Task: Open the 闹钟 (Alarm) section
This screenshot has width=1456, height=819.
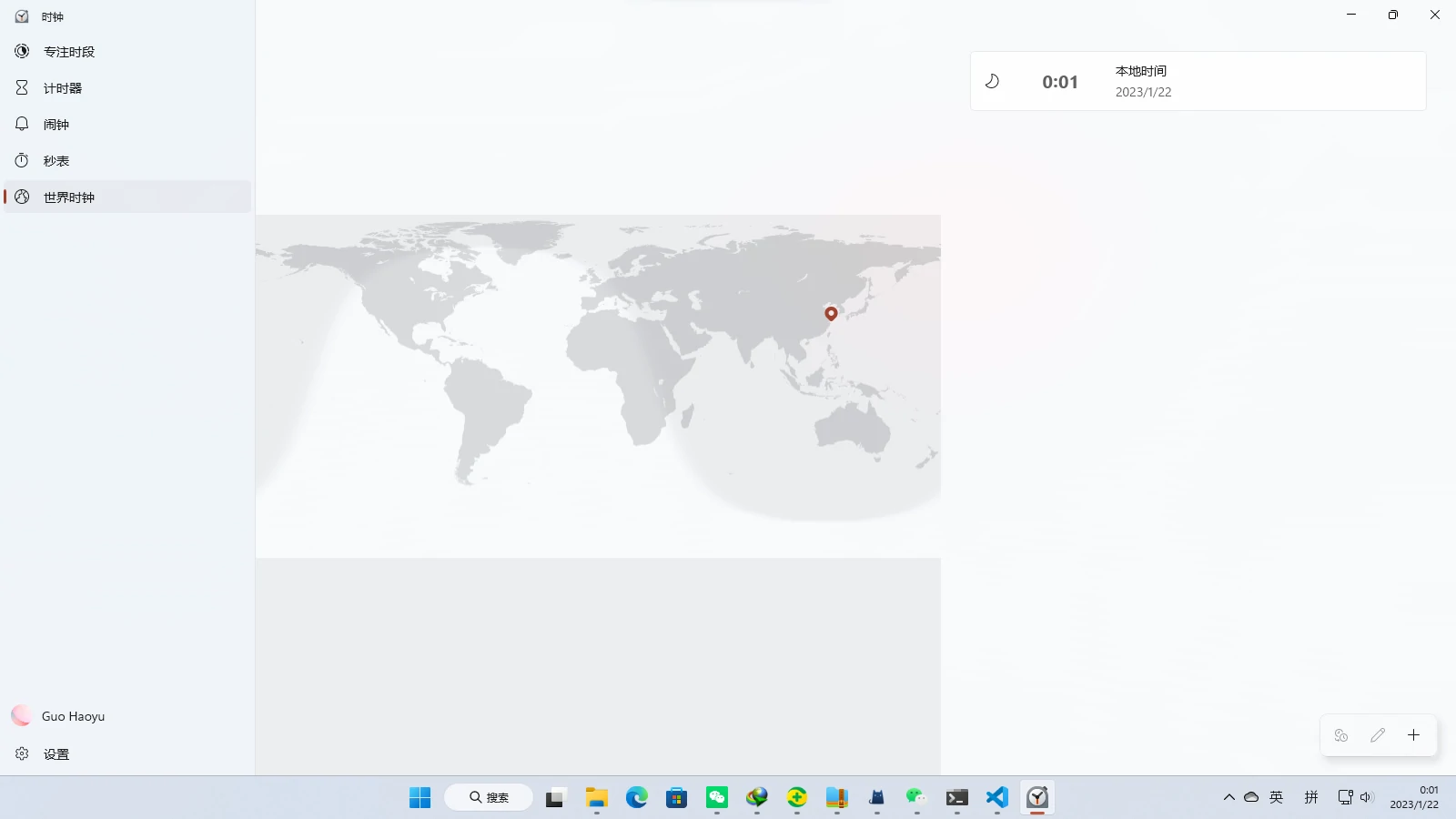Action: click(56, 125)
